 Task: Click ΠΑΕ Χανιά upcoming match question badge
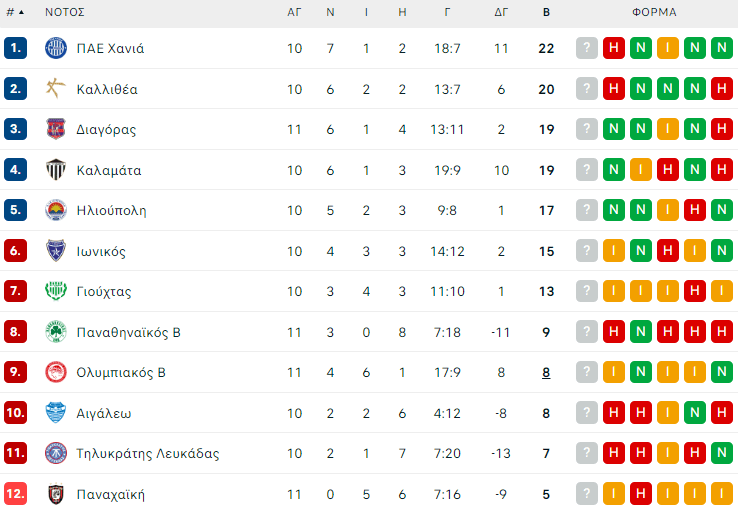point(587,48)
